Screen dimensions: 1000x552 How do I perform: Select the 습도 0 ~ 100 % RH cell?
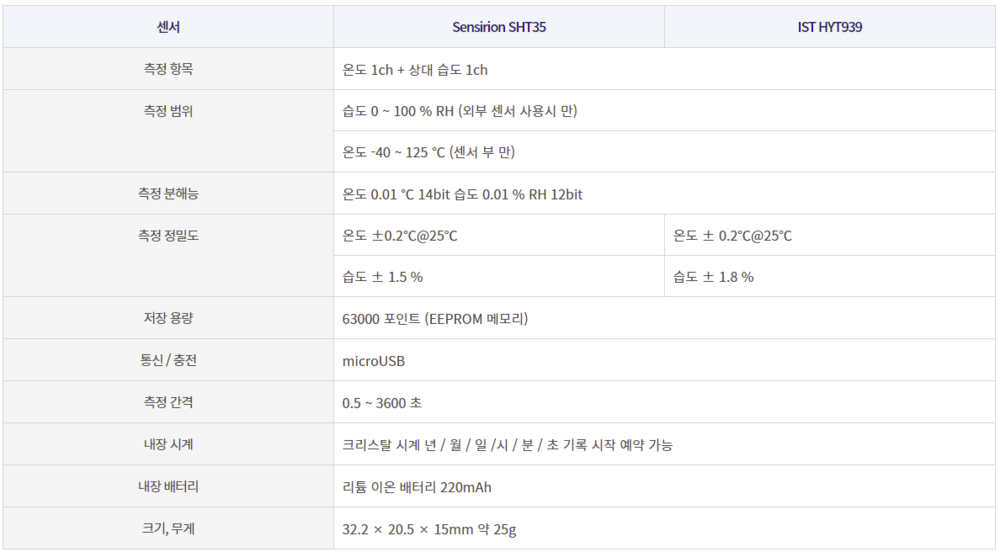(x=459, y=111)
